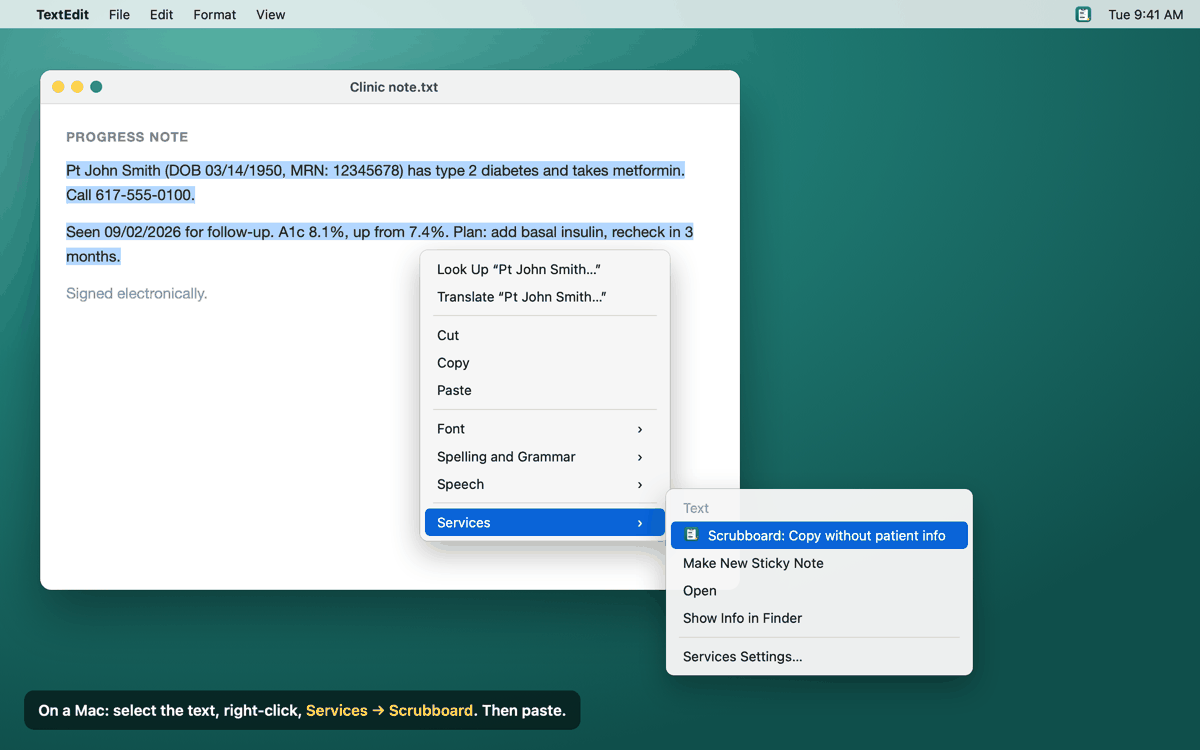Click the Clinic note.txt window title
This screenshot has width=1200, height=750.
394,87
